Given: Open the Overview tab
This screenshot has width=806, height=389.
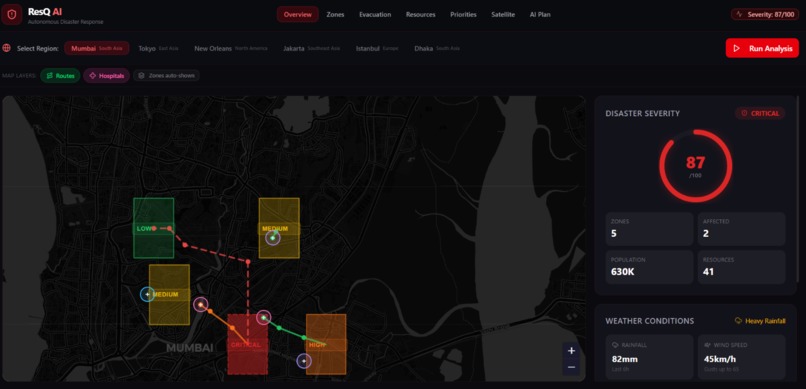Looking at the screenshot, I should (x=298, y=14).
